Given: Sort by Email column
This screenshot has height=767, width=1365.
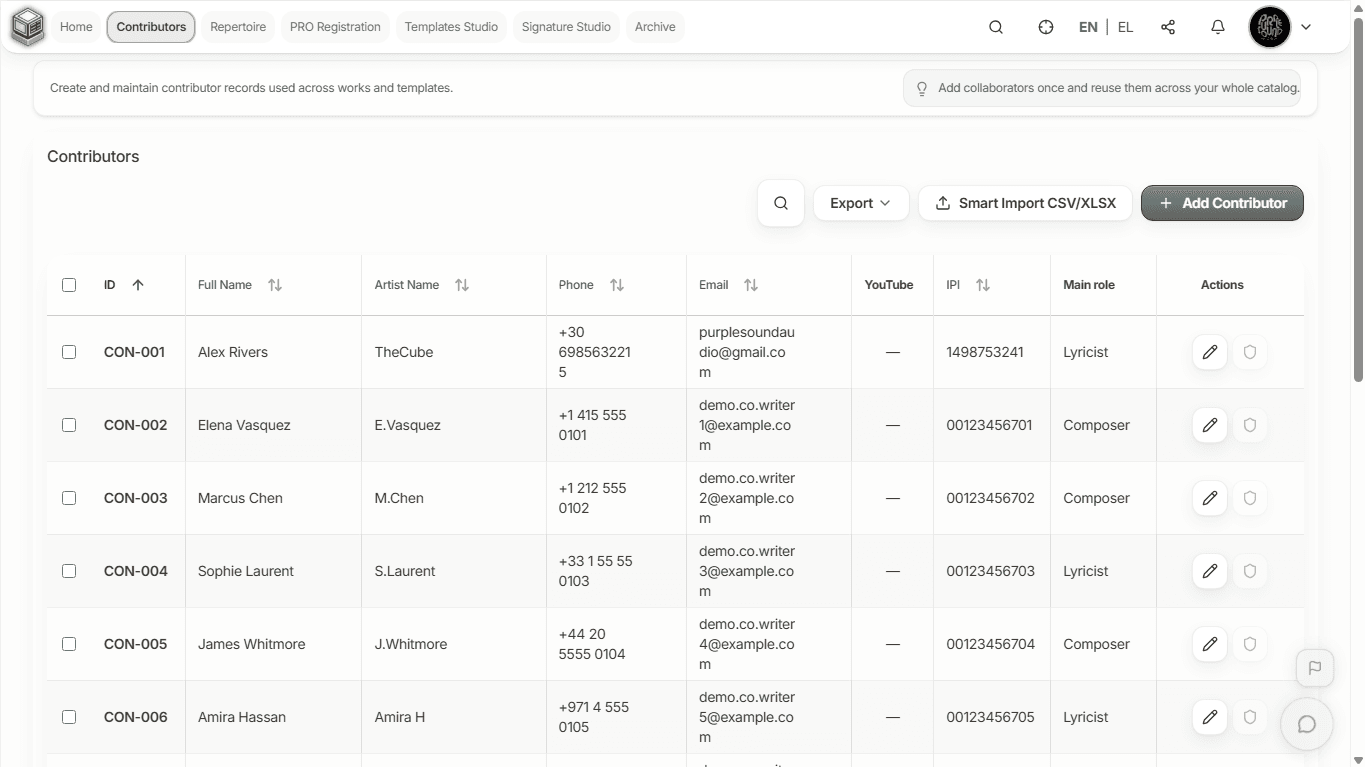Looking at the screenshot, I should (751, 285).
